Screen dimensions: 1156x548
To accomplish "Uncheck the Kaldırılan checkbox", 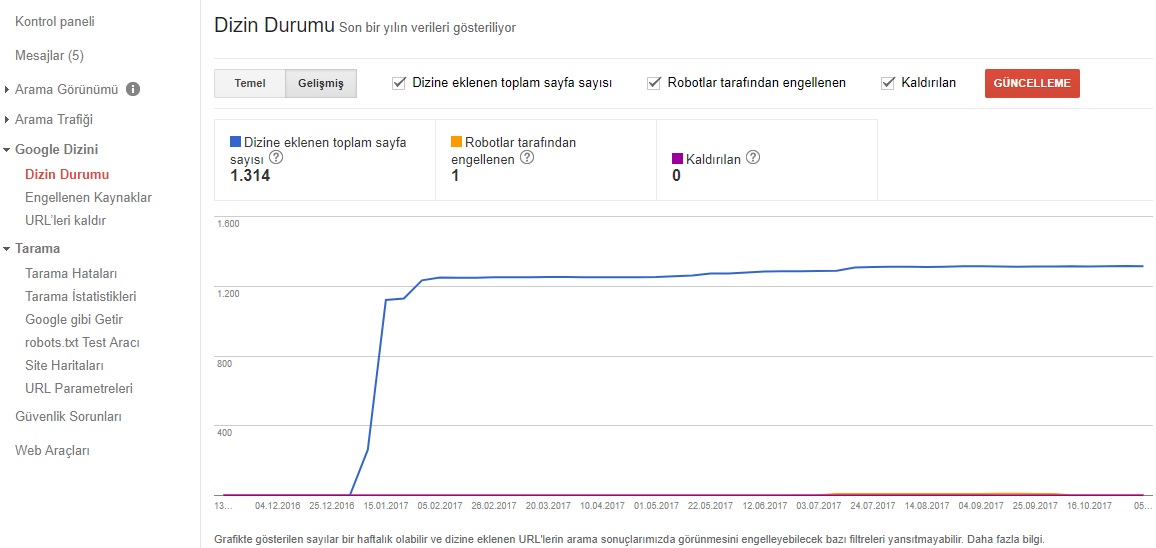I will [888, 83].
